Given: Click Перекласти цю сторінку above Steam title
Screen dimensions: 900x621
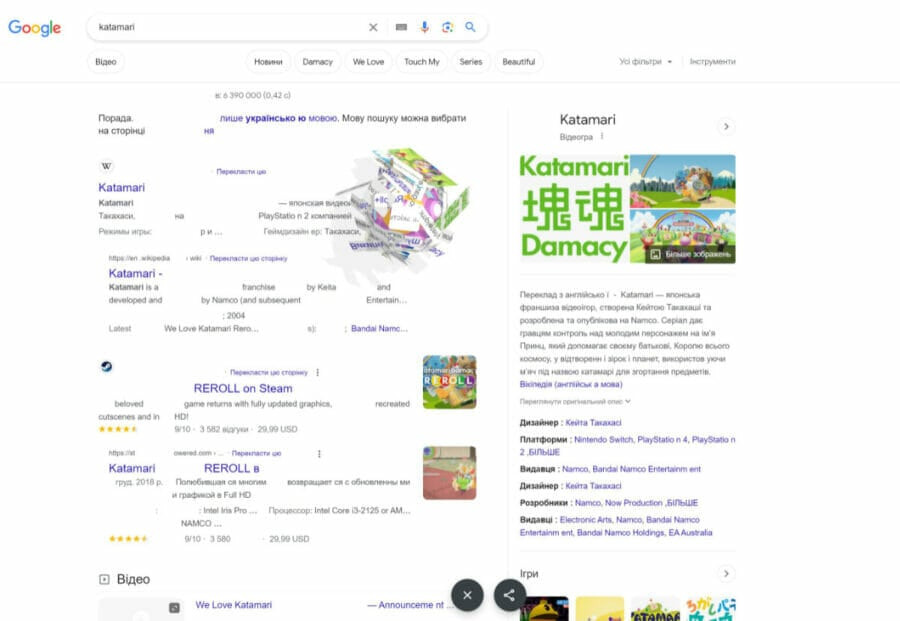Looking at the screenshot, I should click(x=269, y=372).
